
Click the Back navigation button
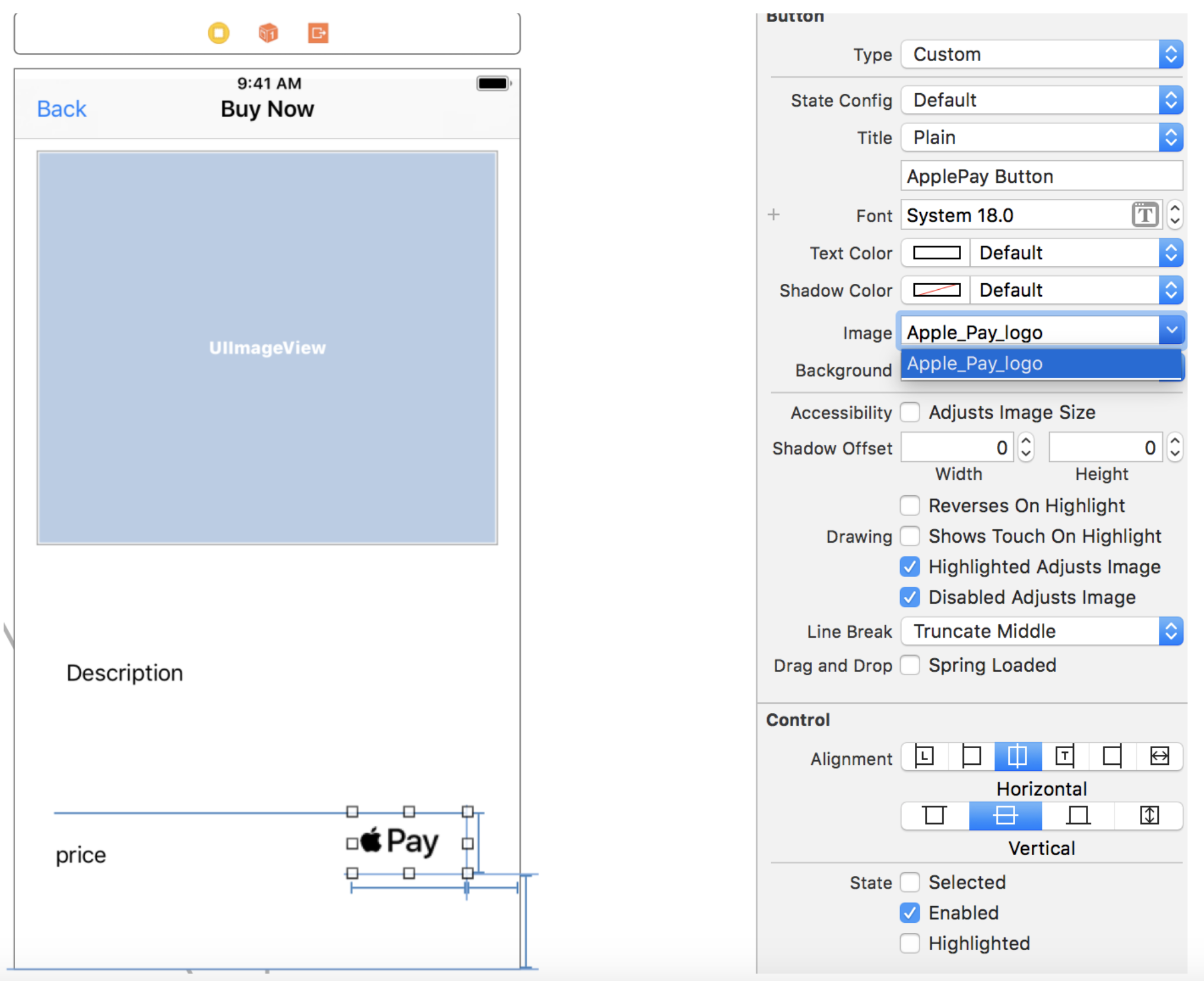click(x=62, y=109)
